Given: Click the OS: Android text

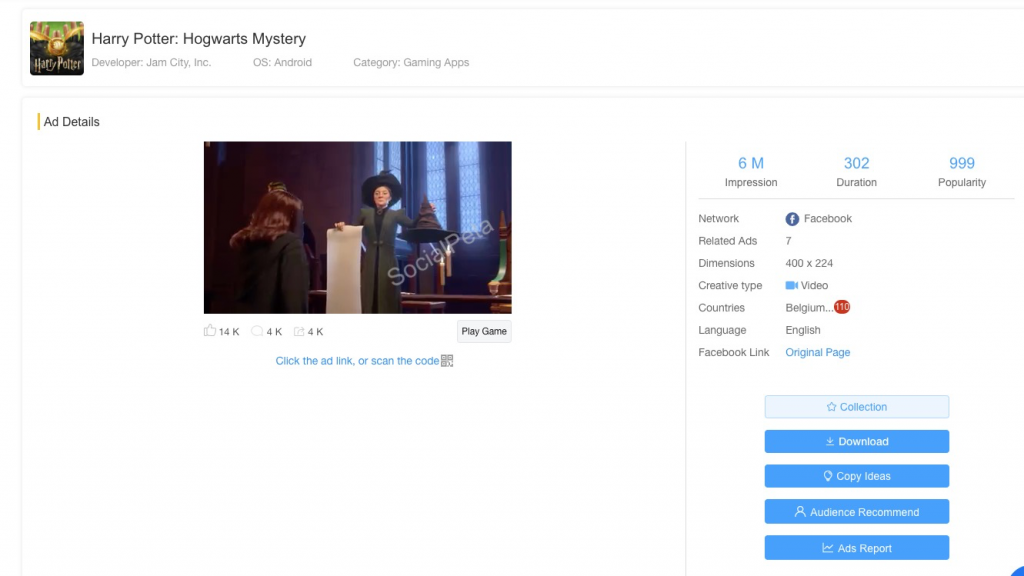Looking at the screenshot, I should pos(282,62).
